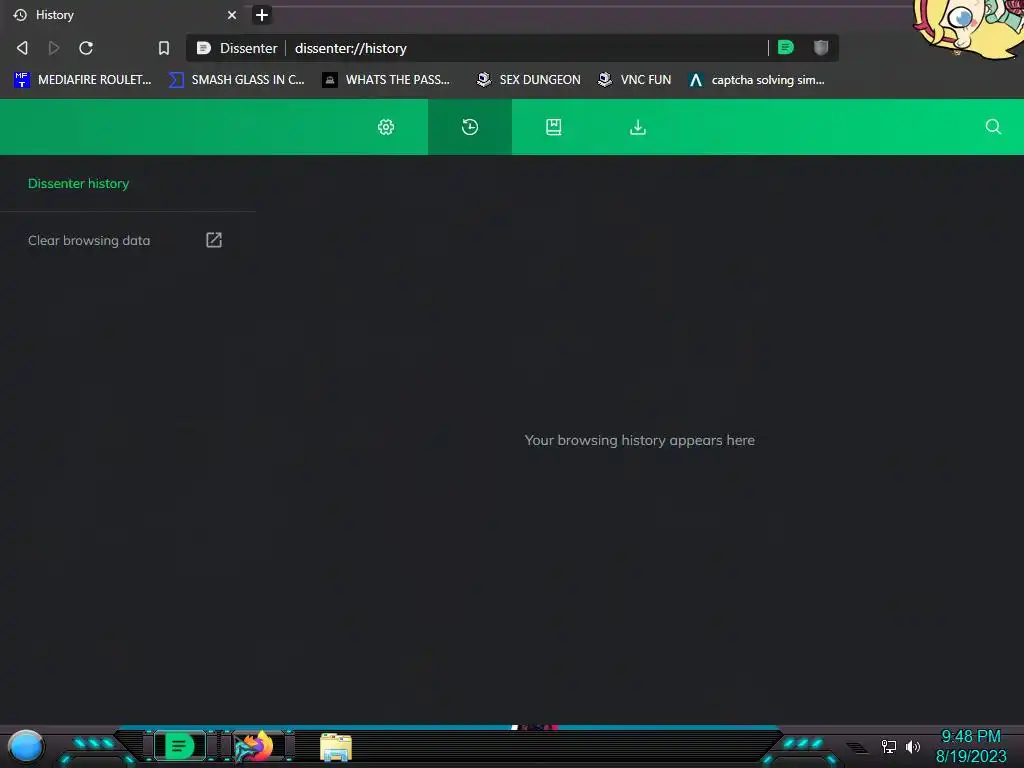This screenshot has width=1024, height=768.
Task: Open the Dissenter comments green icon
Action: point(786,47)
